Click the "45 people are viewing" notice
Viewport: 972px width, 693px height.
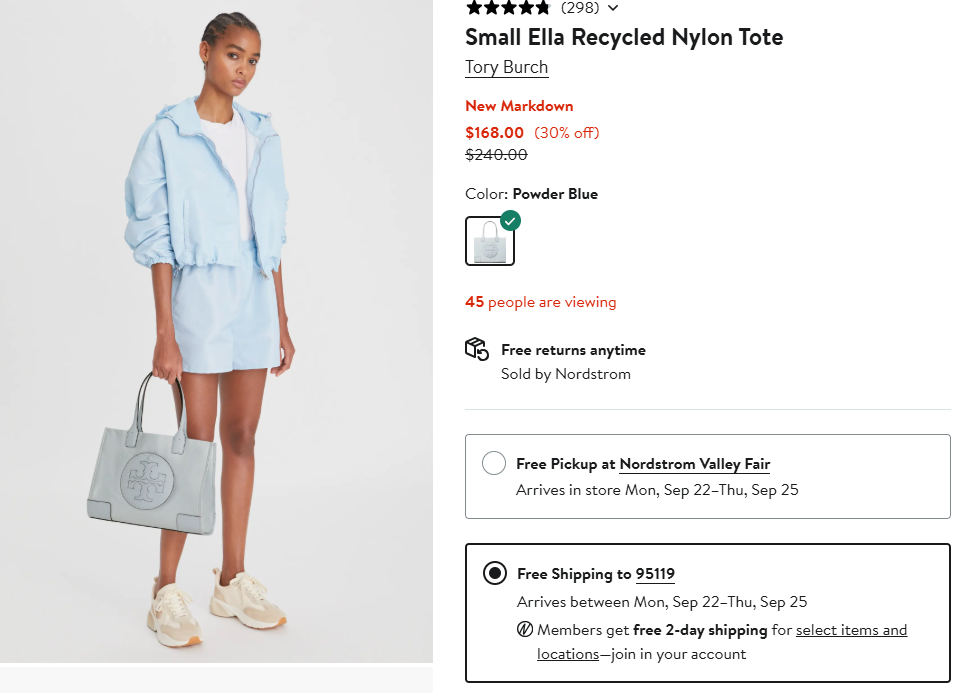(x=540, y=302)
